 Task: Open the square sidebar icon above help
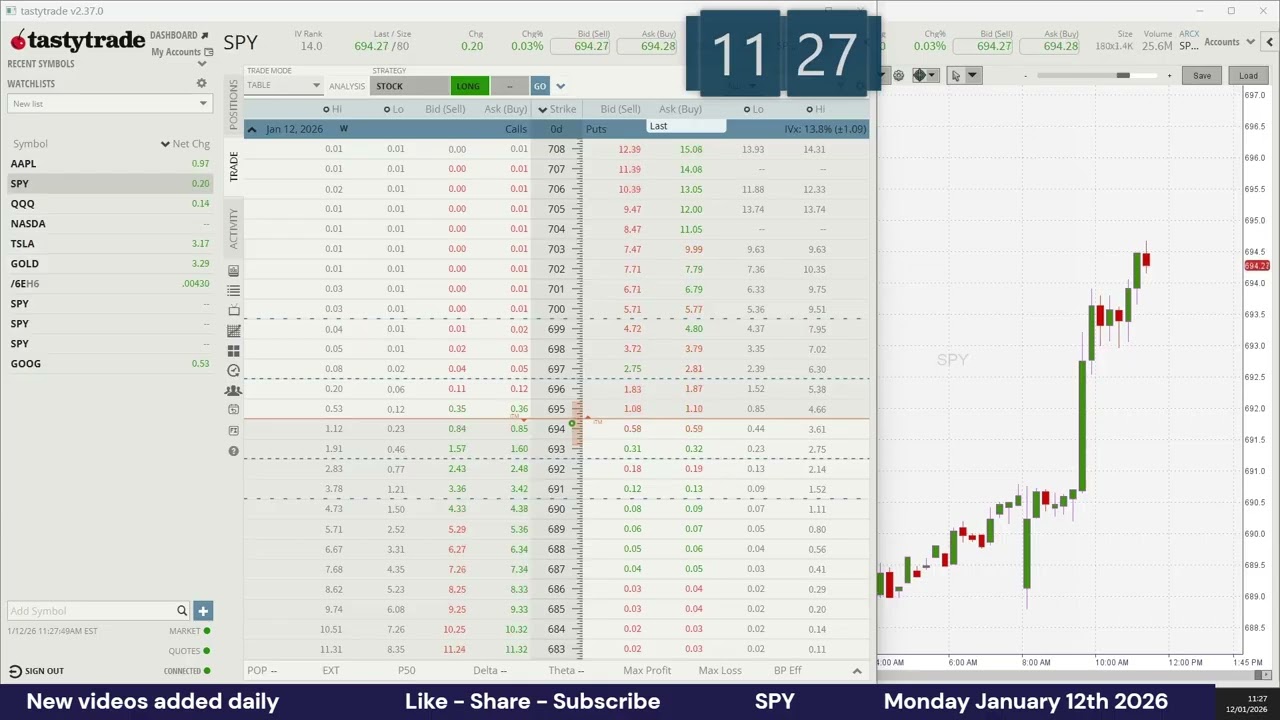coord(233,430)
